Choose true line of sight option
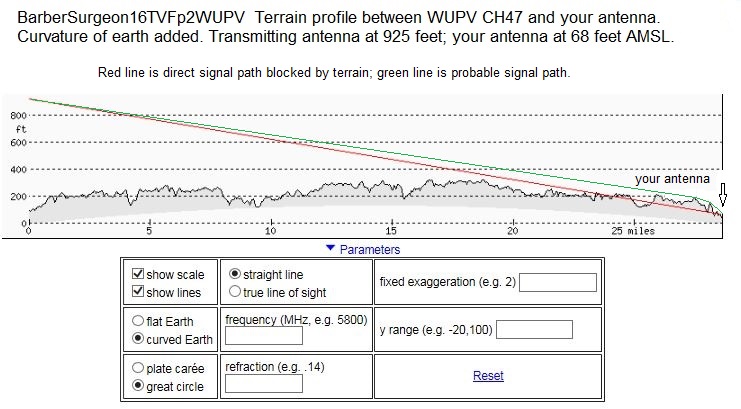Screen dimensions: 741x409 235,292
